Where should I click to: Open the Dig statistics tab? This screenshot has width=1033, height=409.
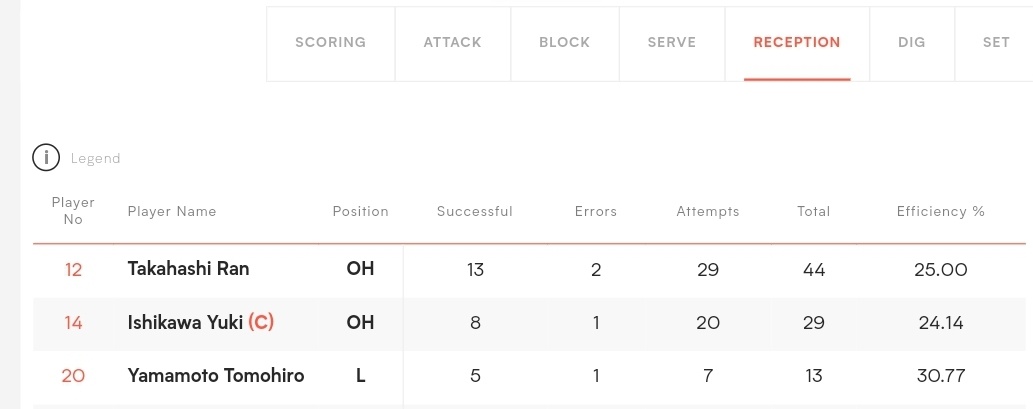tap(912, 43)
